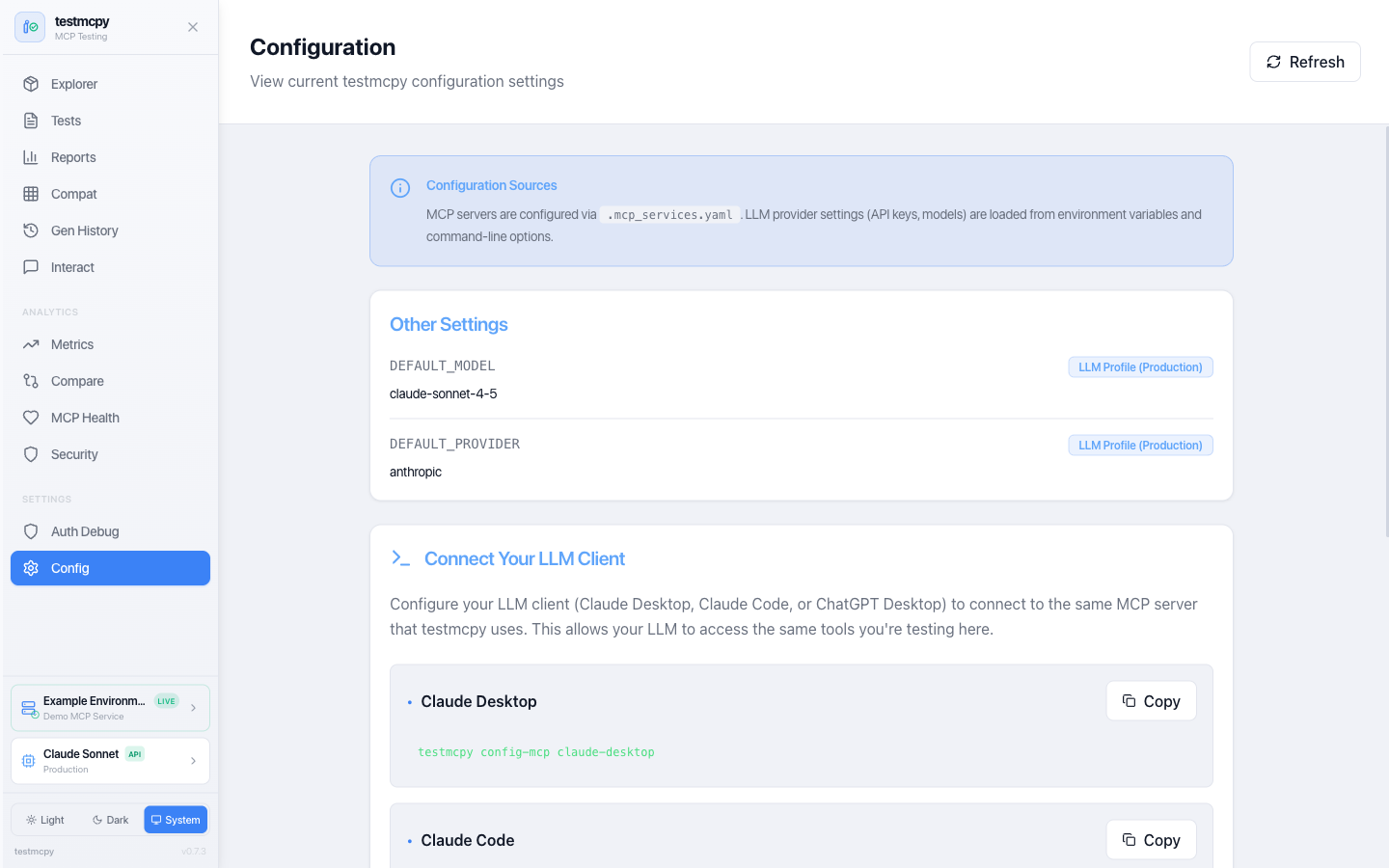1389x868 pixels.
Task: Click the Example Environment server icon
Action: (x=29, y=709)
